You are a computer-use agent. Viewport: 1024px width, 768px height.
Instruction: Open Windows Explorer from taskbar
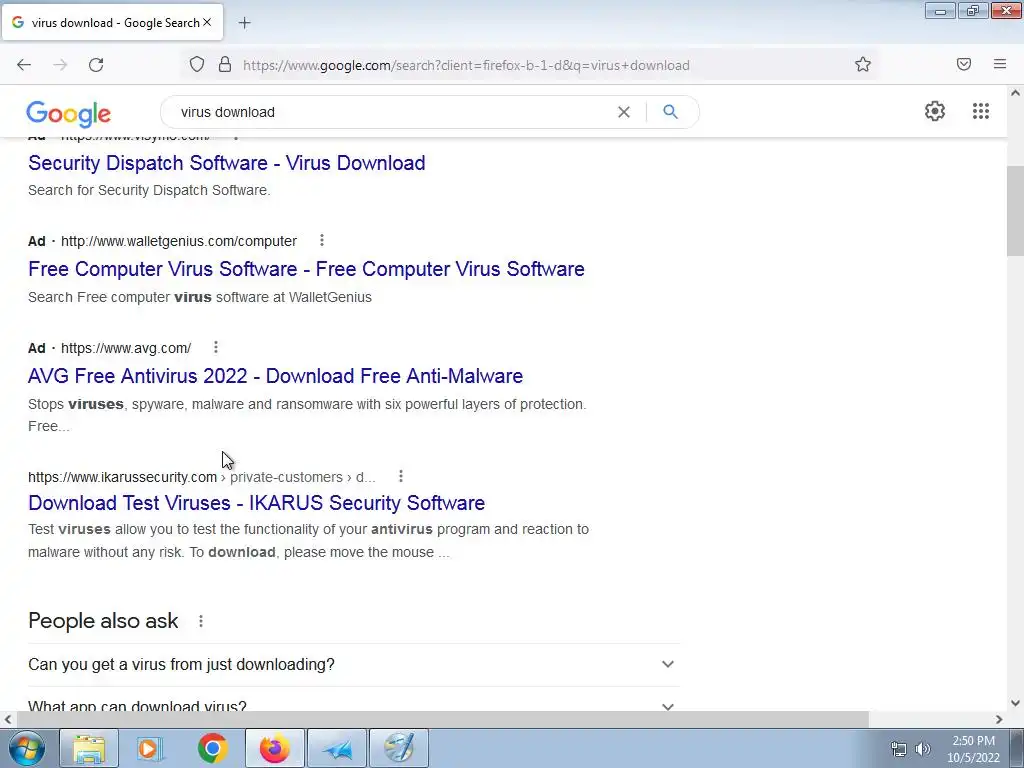(x=89, y=748)
